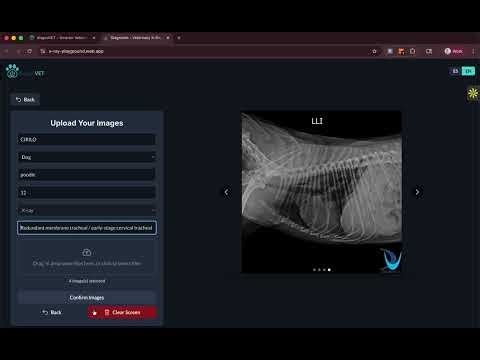Open the extensions puzzle icon in toolbar
The image size is (480, 360).
(x=413, y=51)
